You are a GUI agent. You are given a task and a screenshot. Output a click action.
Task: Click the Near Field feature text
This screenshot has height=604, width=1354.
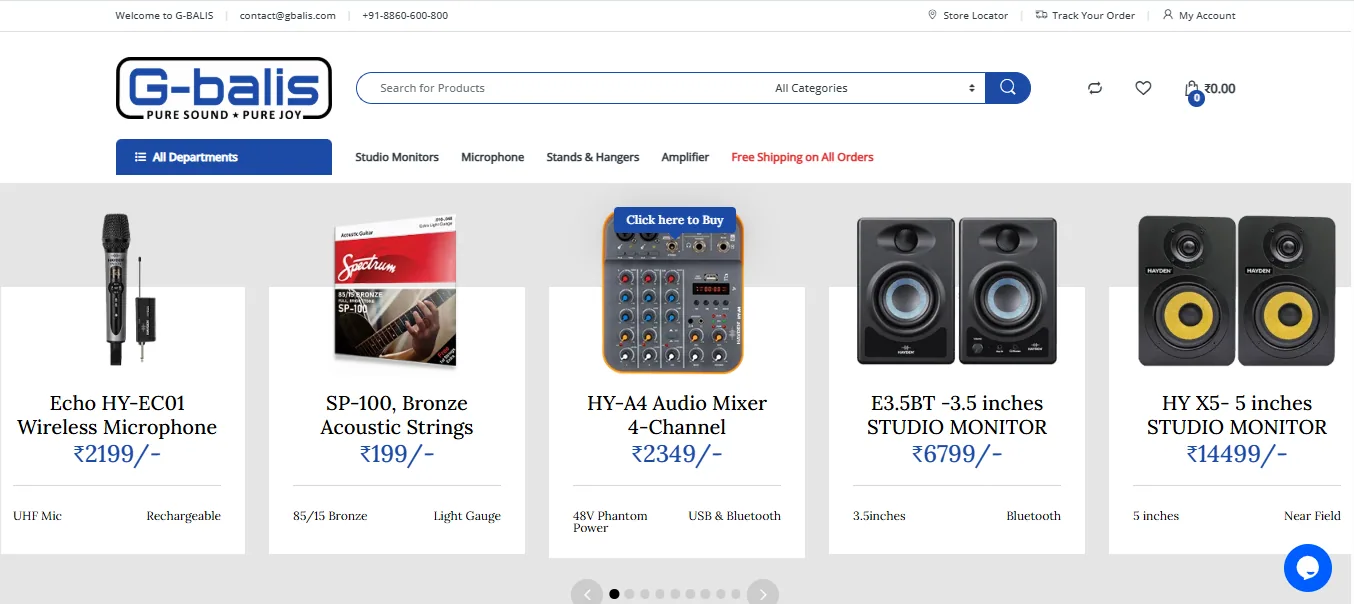click(1312, 516)
